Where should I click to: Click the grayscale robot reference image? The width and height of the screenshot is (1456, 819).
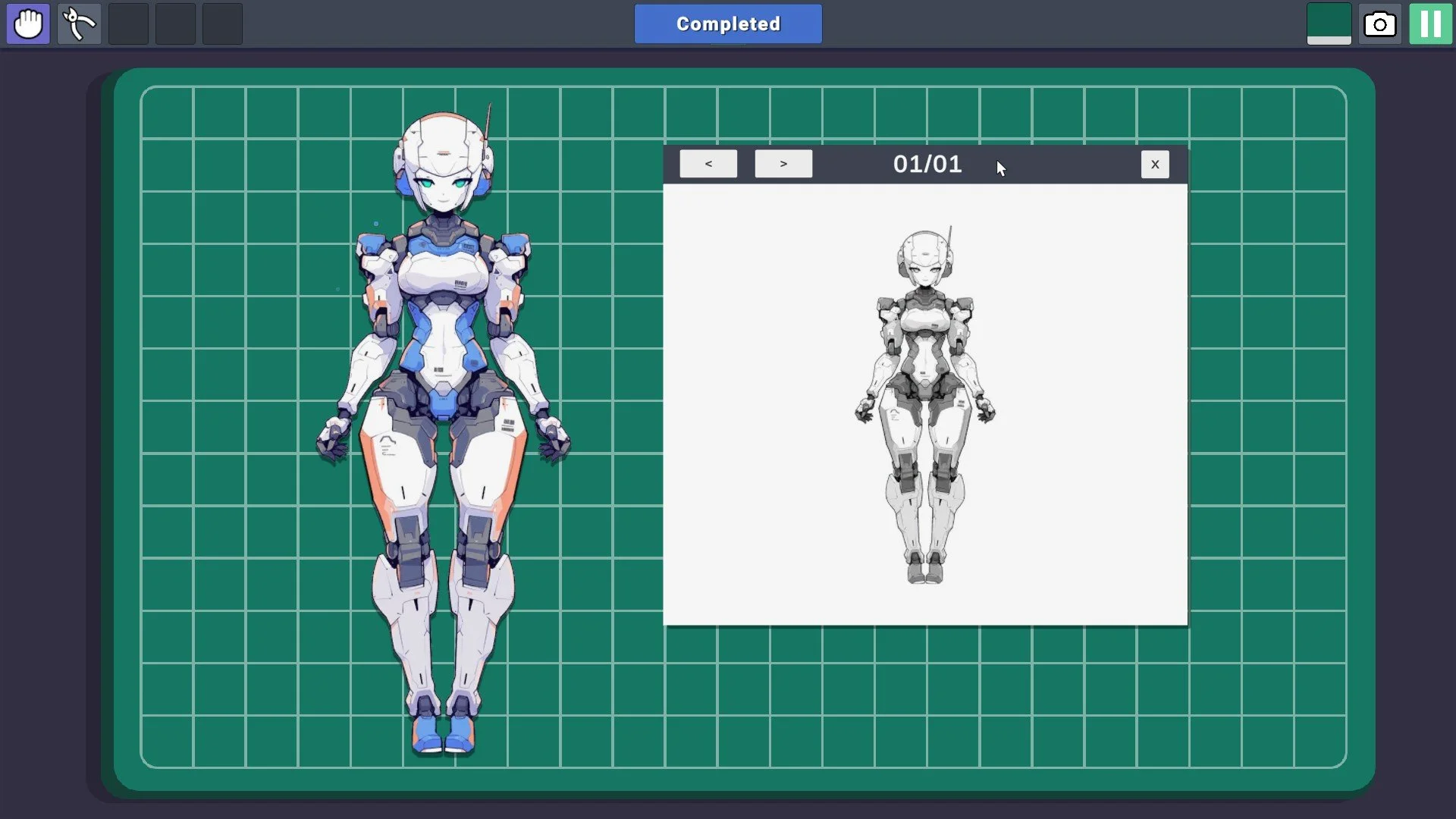pos(925,405)
